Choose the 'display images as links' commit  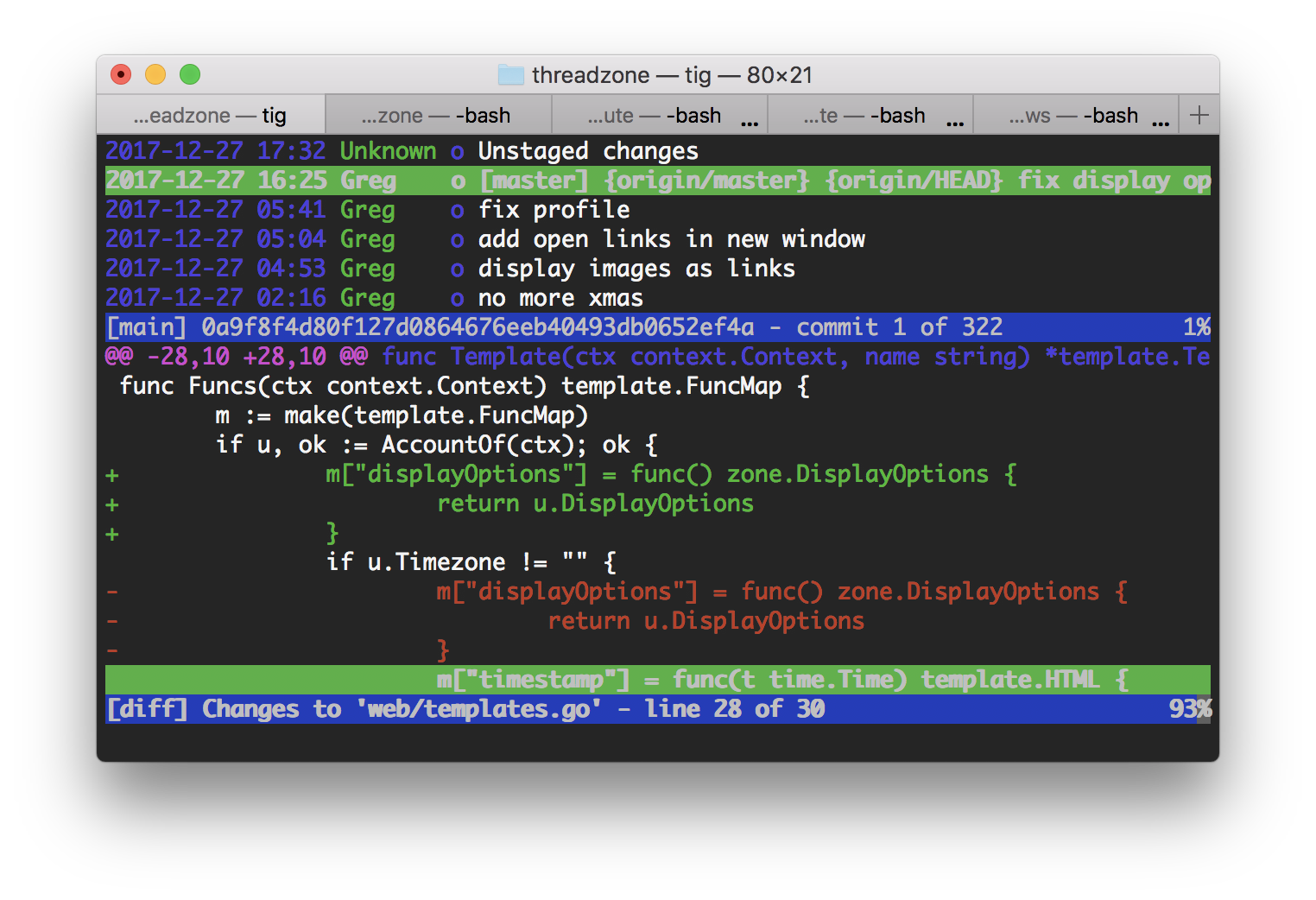(636, 269)
